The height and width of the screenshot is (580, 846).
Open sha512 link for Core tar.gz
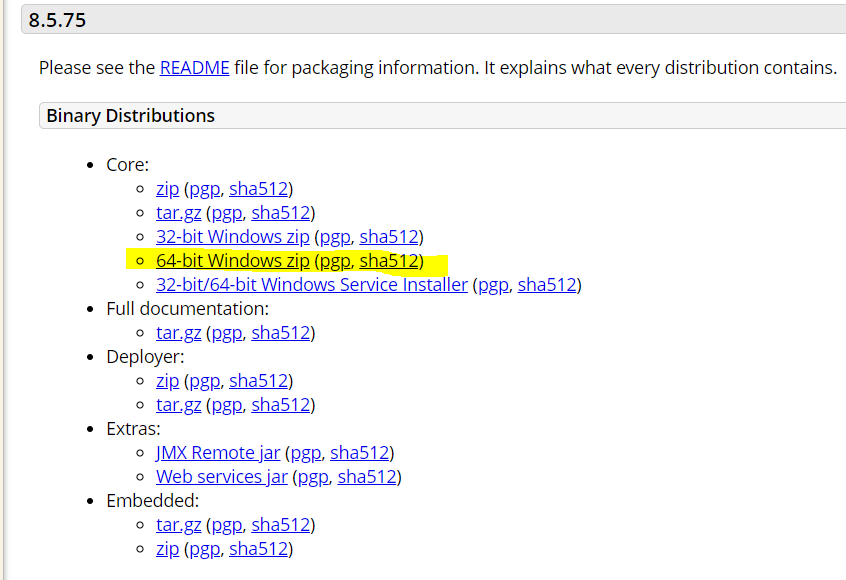tap(281, 213)
